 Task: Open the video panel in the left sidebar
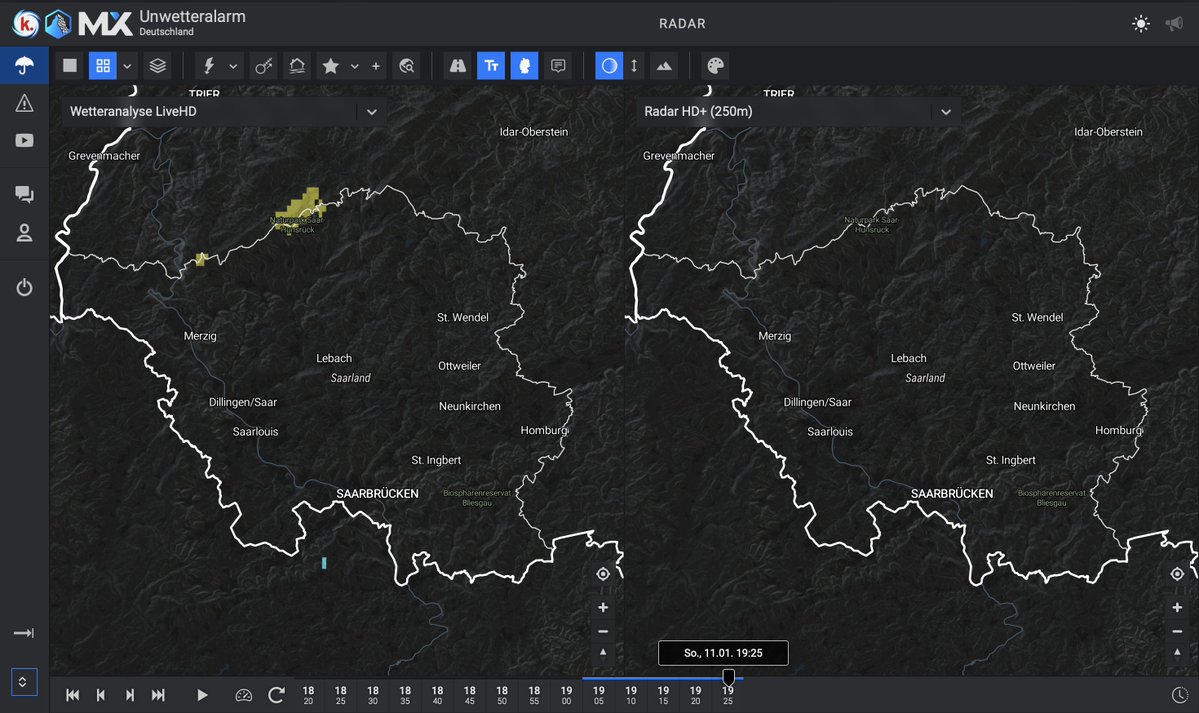pyautogui.click(x=23, y=140)
